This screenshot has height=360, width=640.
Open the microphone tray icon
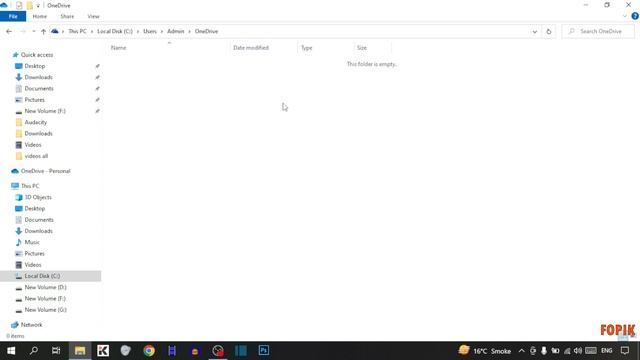click(544, 351)
